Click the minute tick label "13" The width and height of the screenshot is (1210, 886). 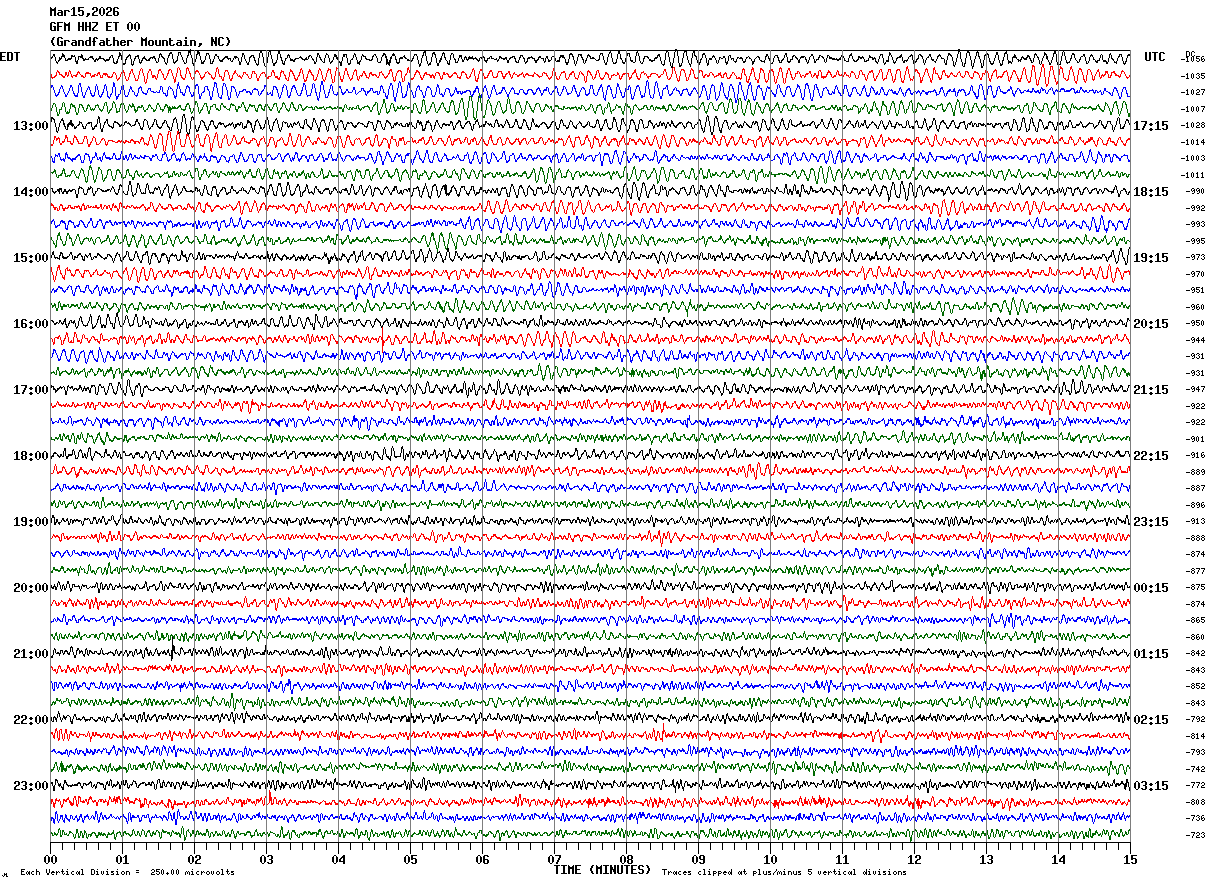click(986, 859)
